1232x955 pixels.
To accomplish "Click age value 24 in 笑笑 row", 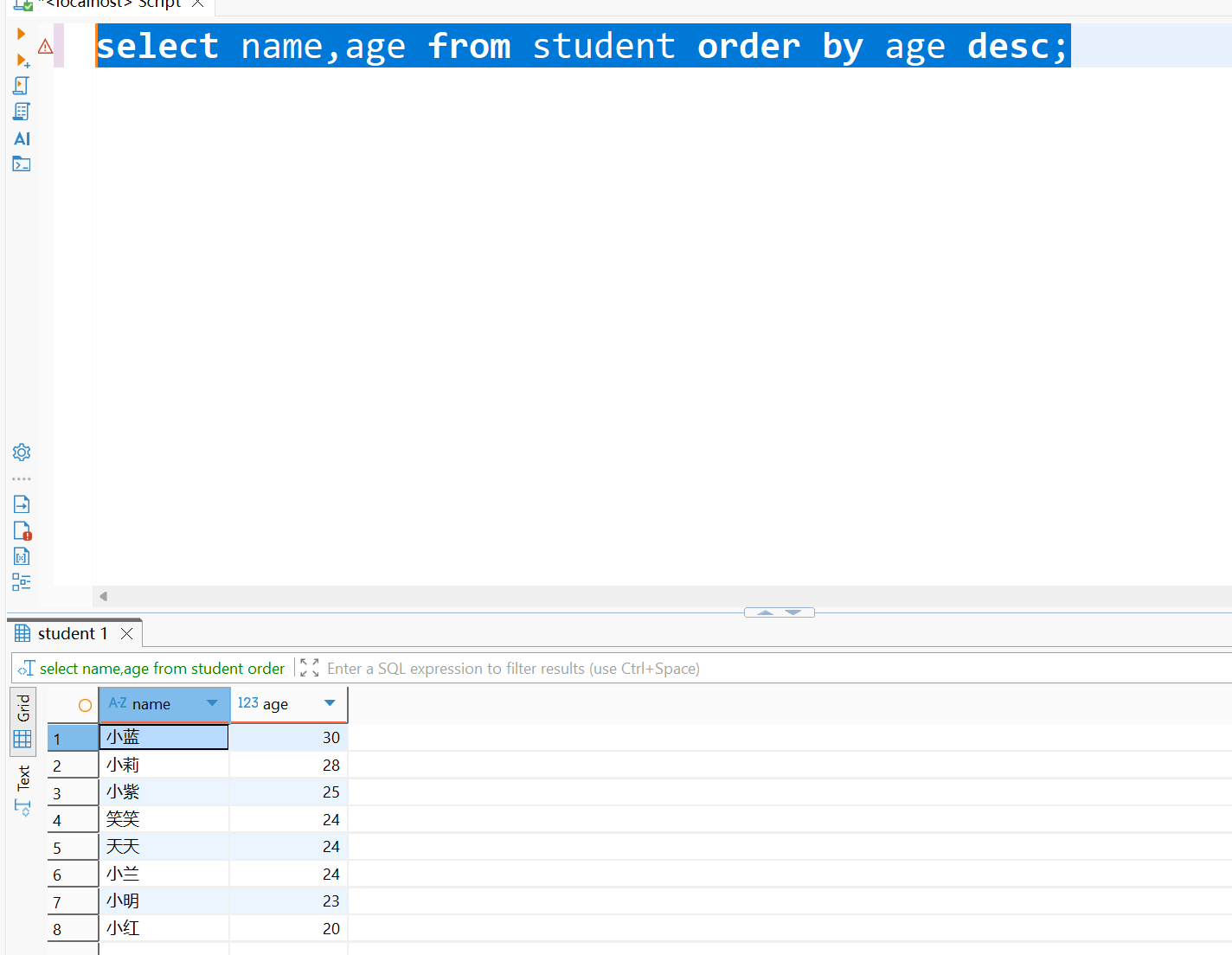I will (289, 819).
